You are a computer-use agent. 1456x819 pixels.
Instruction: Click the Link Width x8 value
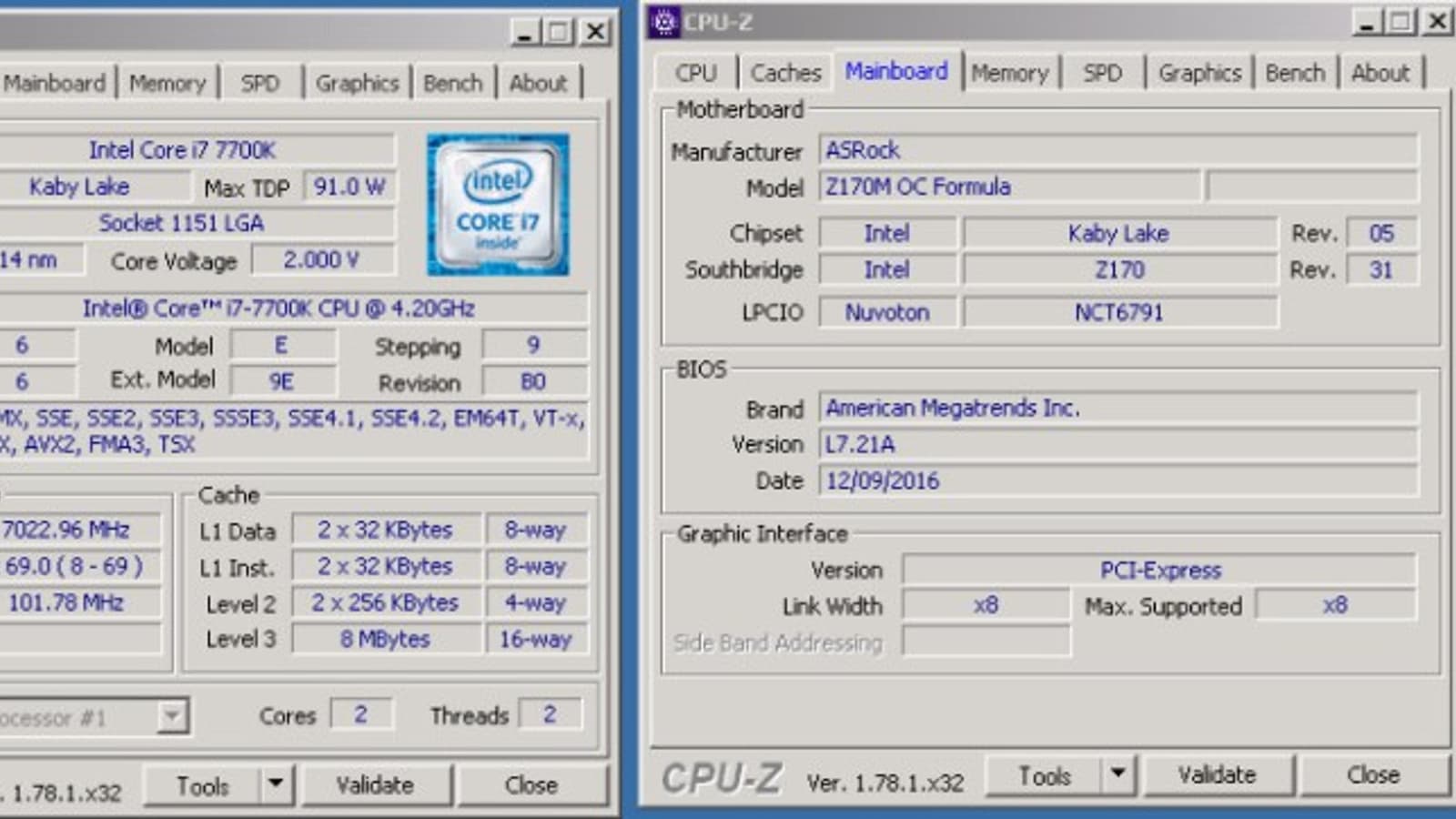986,605
